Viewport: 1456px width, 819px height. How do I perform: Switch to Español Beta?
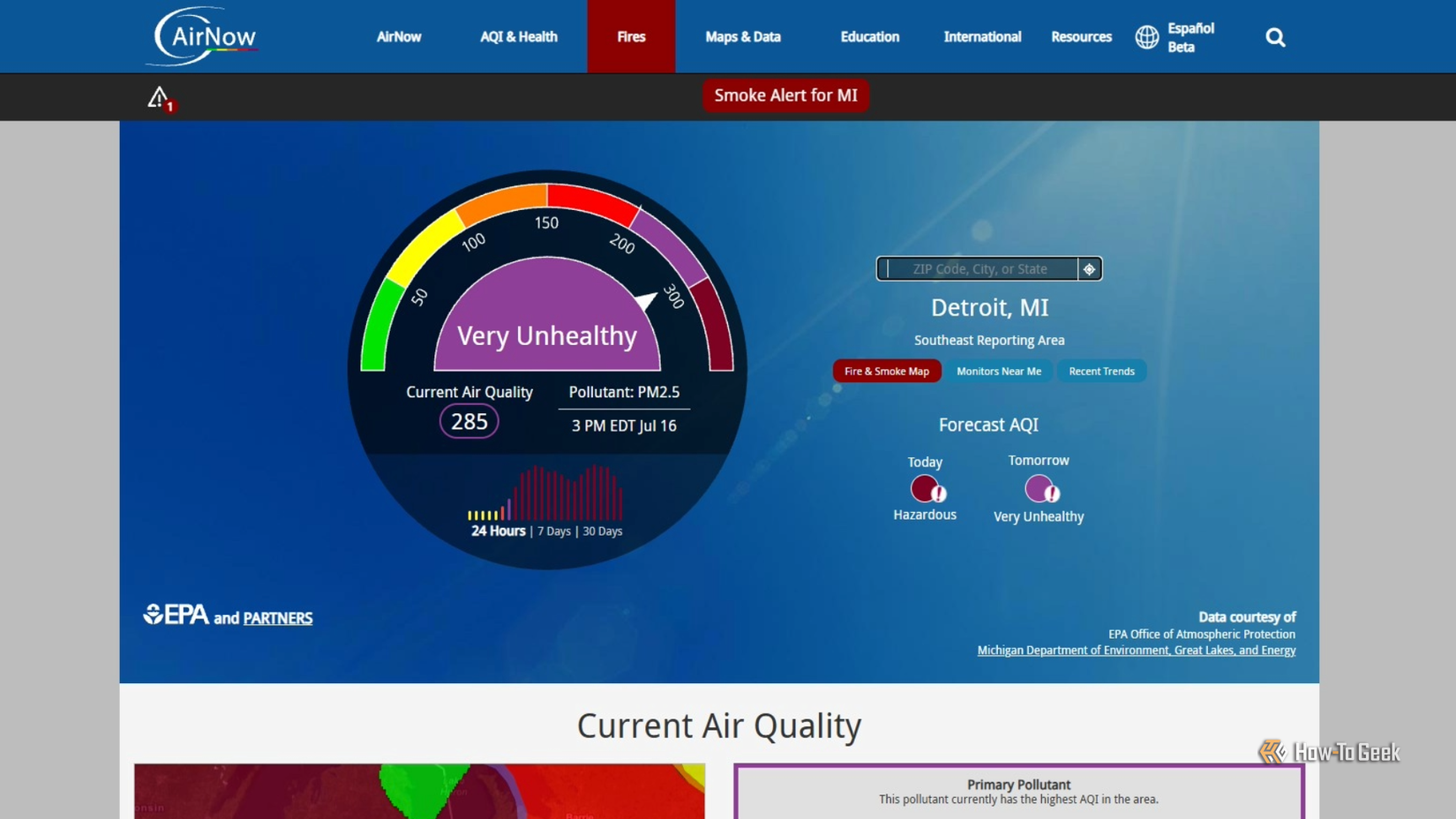1190,37
